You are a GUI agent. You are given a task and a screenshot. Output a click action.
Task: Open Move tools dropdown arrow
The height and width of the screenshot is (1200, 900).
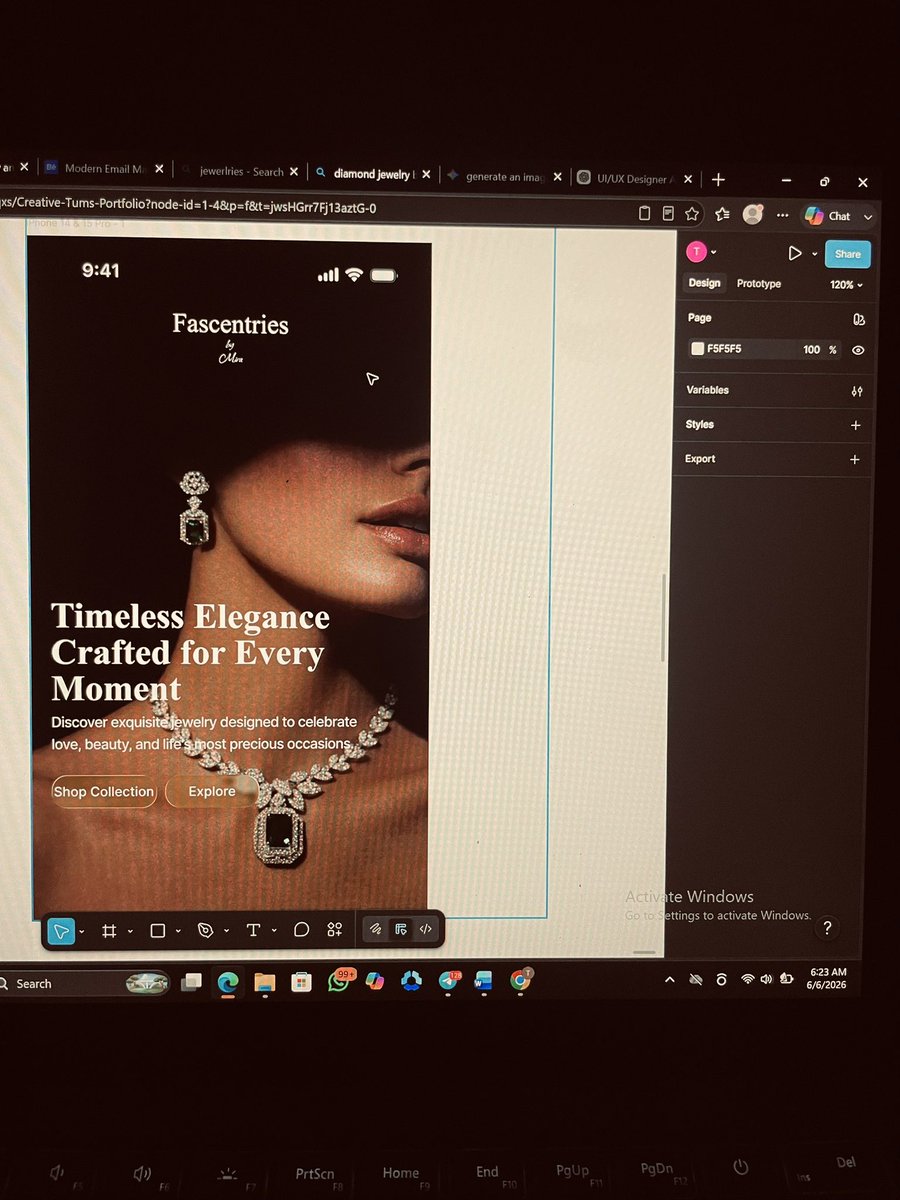pos(82,932)
